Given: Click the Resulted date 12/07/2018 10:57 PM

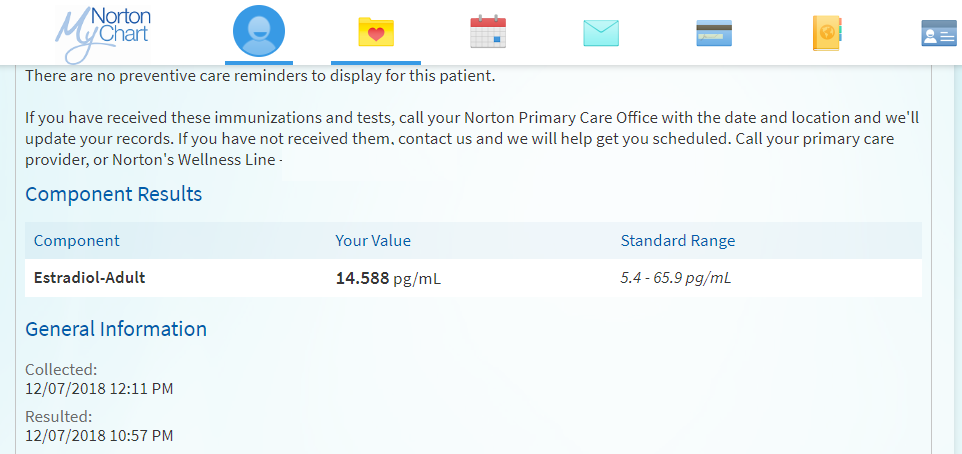Looking at the screenshot, I should [x=99, y=435].
